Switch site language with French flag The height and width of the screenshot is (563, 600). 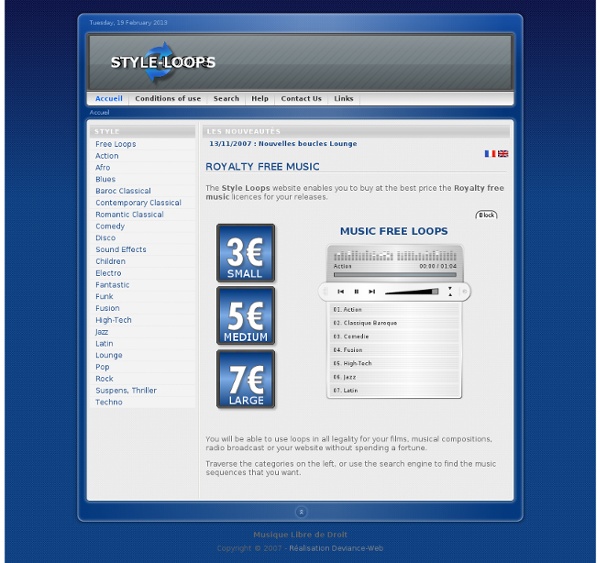click(x=490, y=153)
